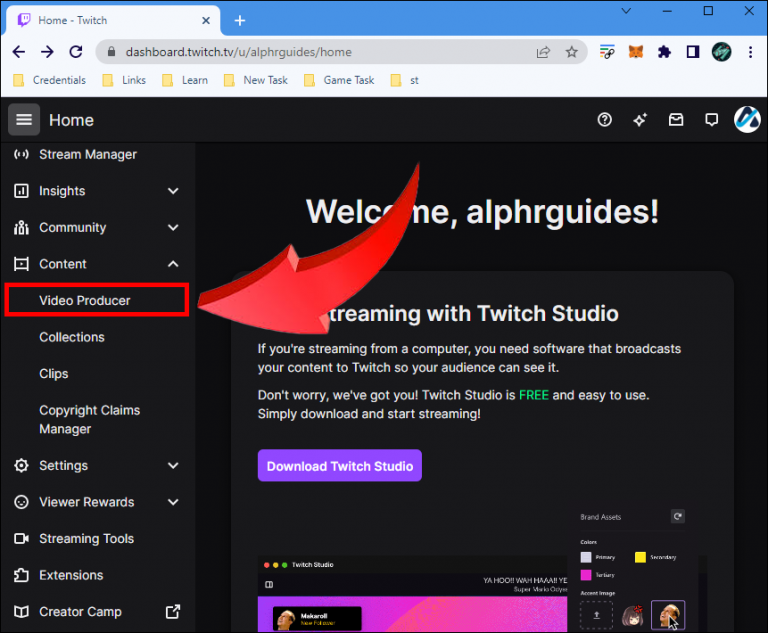Click Primary color swatch in preview
The image size is (768, 633).
pyautogui.click(x=586, y=557)
